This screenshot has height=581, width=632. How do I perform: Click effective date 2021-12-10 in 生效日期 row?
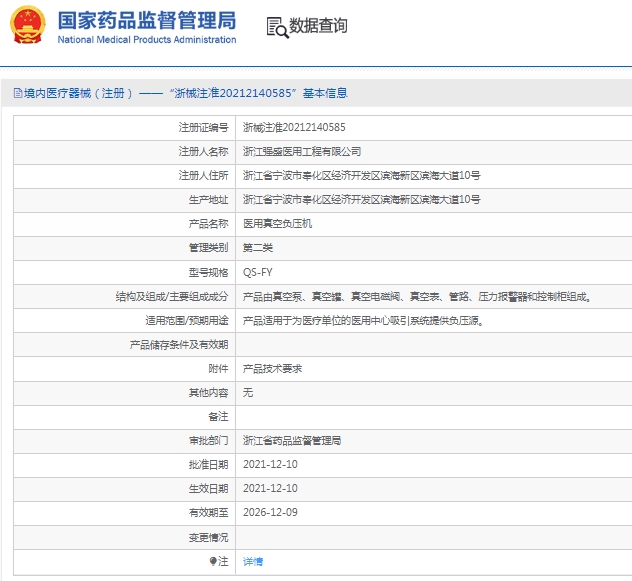tap(270, 488)
